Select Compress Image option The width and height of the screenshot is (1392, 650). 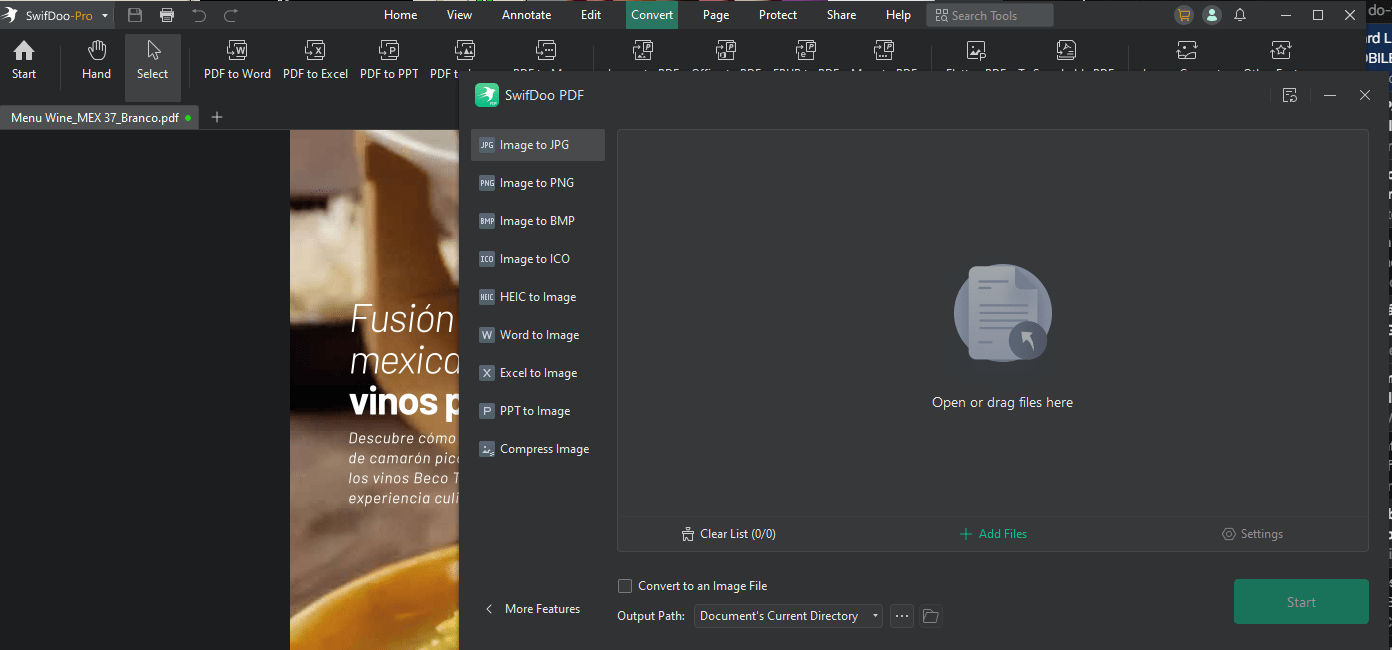pos(538,449)
